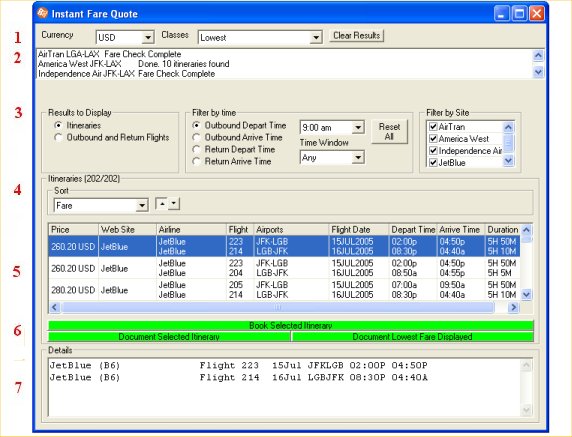Select the Itineraries radio button
The height and width of the screenshot is (437, 572).
click(58, 125)
